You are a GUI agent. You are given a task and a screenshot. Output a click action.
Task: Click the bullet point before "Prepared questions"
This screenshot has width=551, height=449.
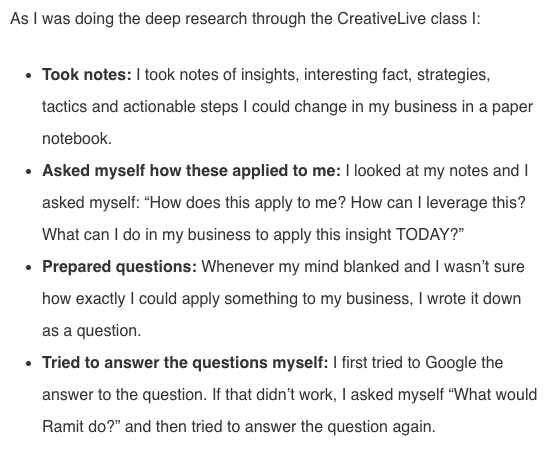tap(29, 268)
